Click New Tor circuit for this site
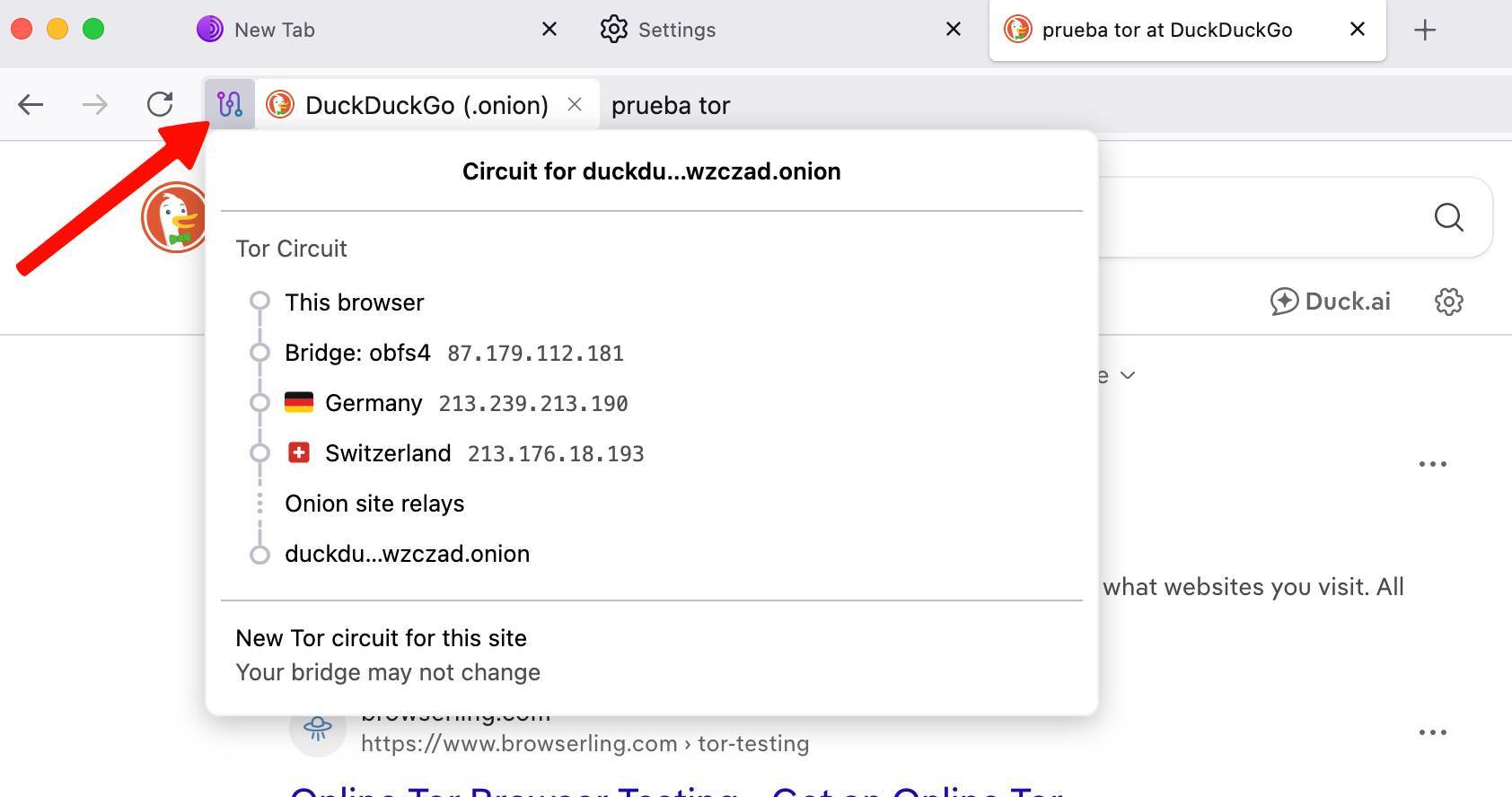Screen dimensions: 1512x797 [x=381, y=638]
